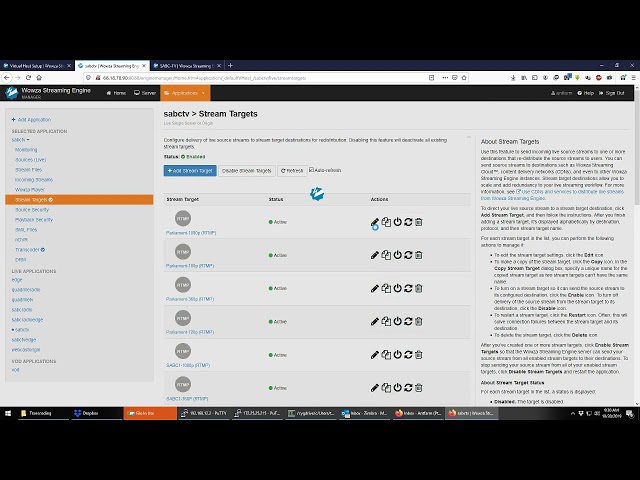Restart the SABC1-360P stream target

tap(408, 388)
